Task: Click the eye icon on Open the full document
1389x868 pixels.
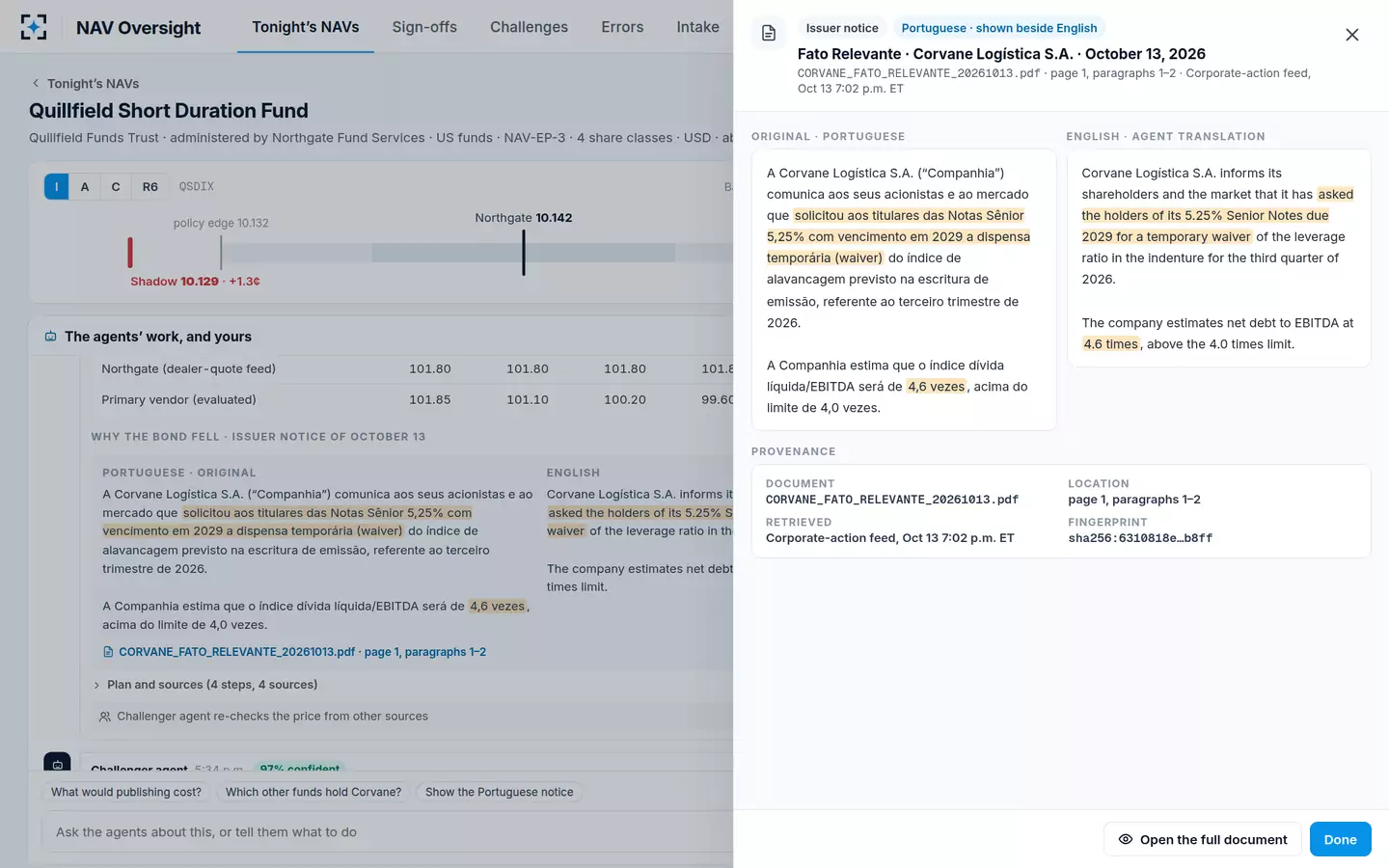Action: tap(1125, 839)
